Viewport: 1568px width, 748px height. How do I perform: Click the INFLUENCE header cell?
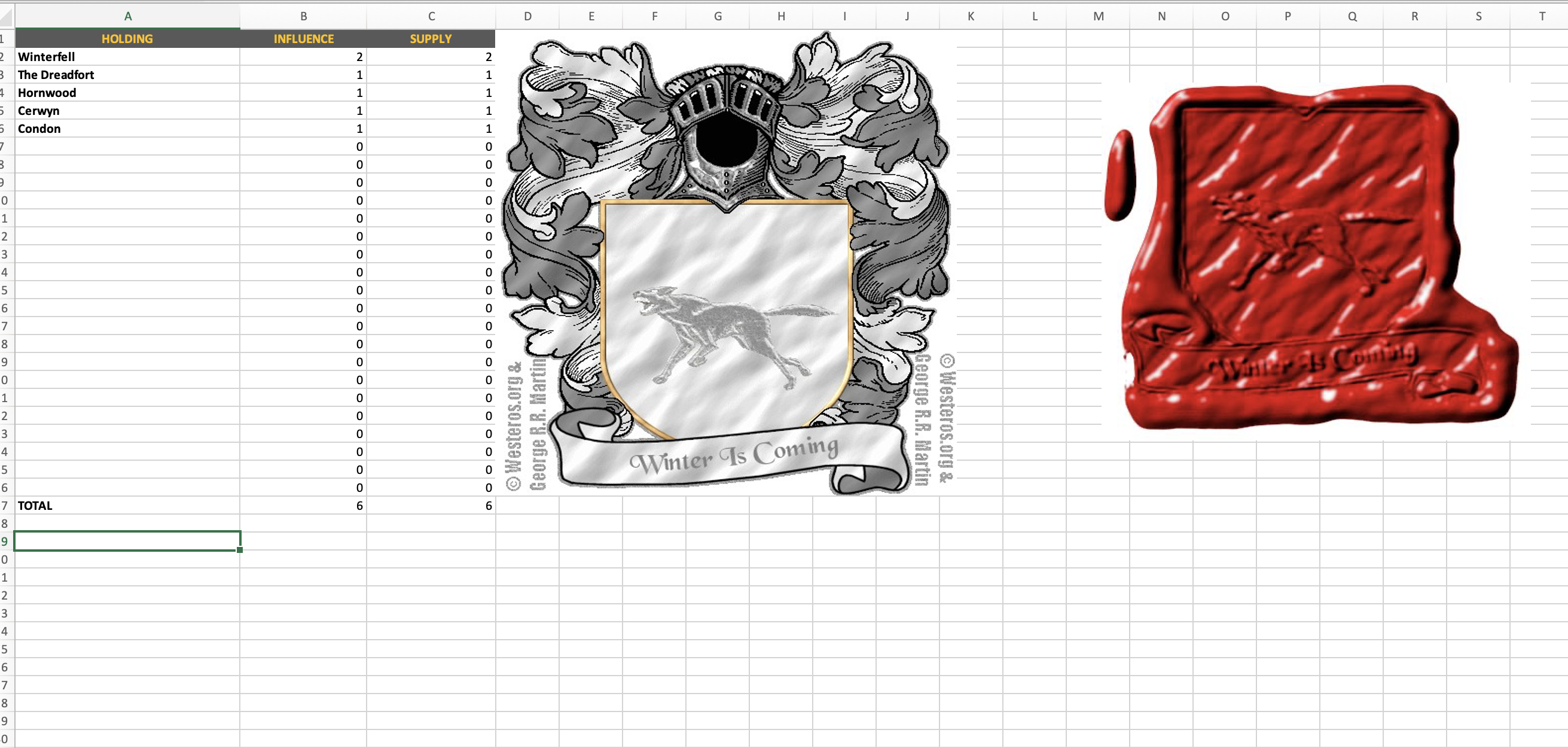point(303,39)
